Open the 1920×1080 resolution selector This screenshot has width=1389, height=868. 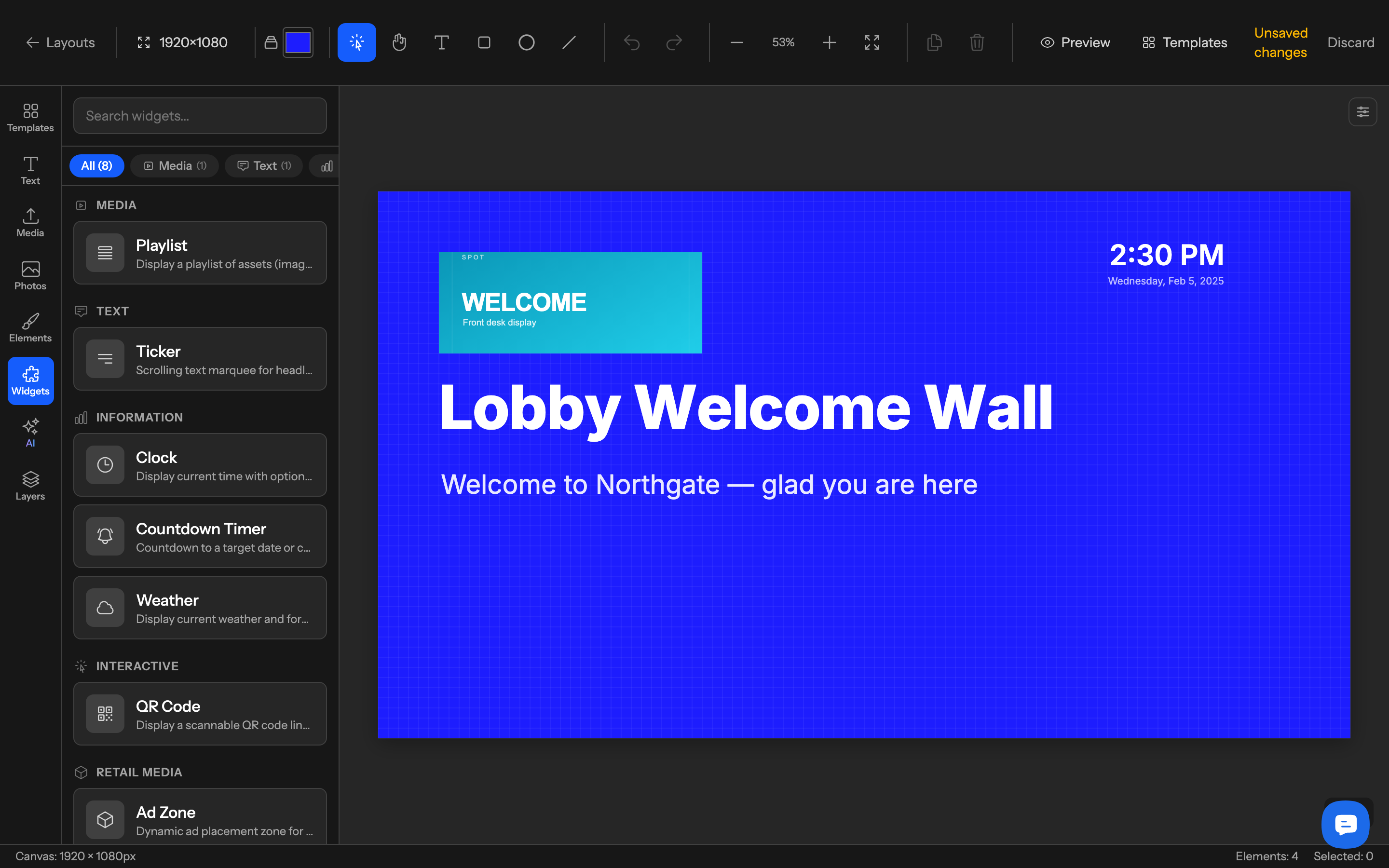point(182,42)
